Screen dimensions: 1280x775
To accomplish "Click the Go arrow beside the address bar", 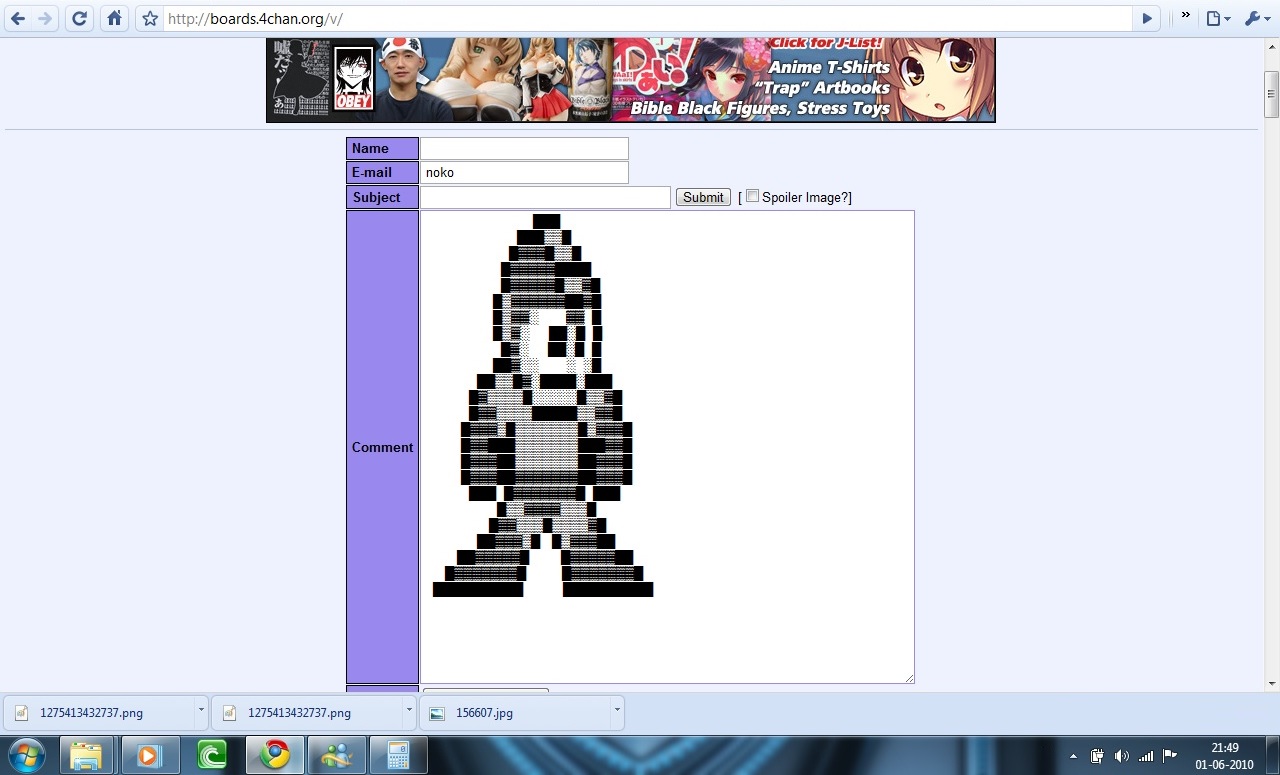I will click(x=1147, y=18).
